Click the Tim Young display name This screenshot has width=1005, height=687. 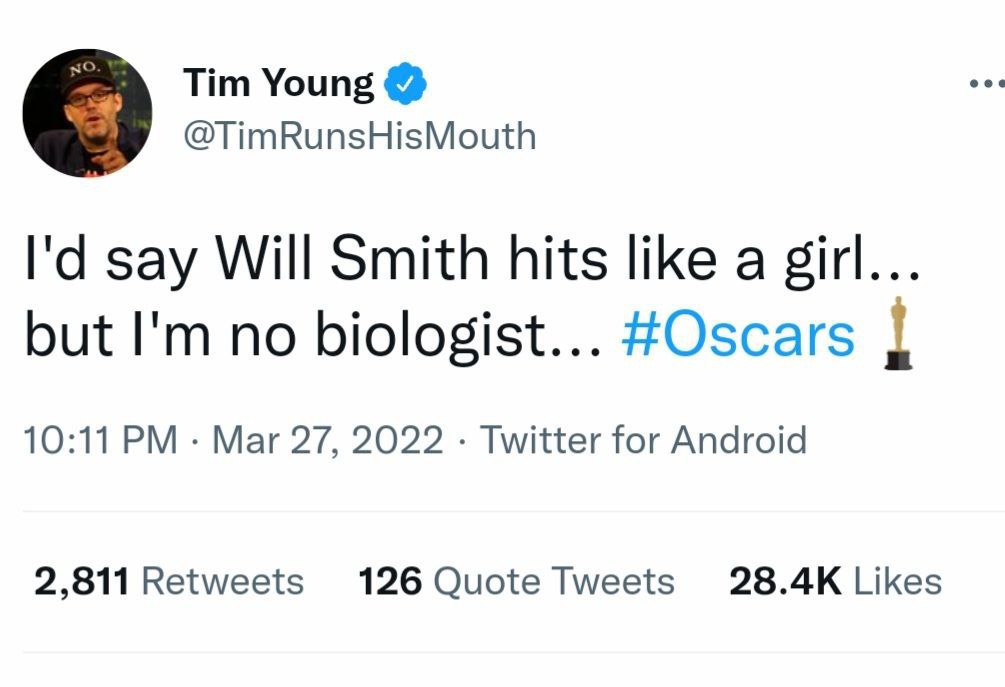coord(278,84)
